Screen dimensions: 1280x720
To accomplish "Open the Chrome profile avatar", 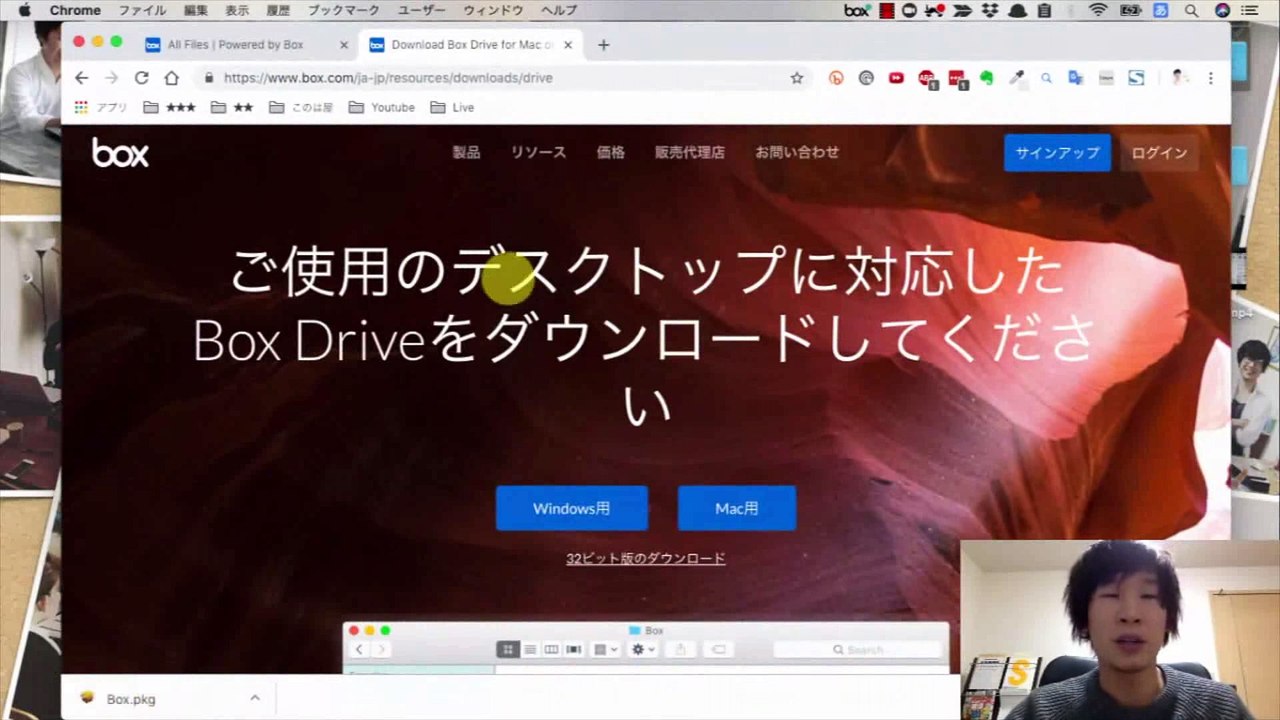I will [x=1179, y=78].
